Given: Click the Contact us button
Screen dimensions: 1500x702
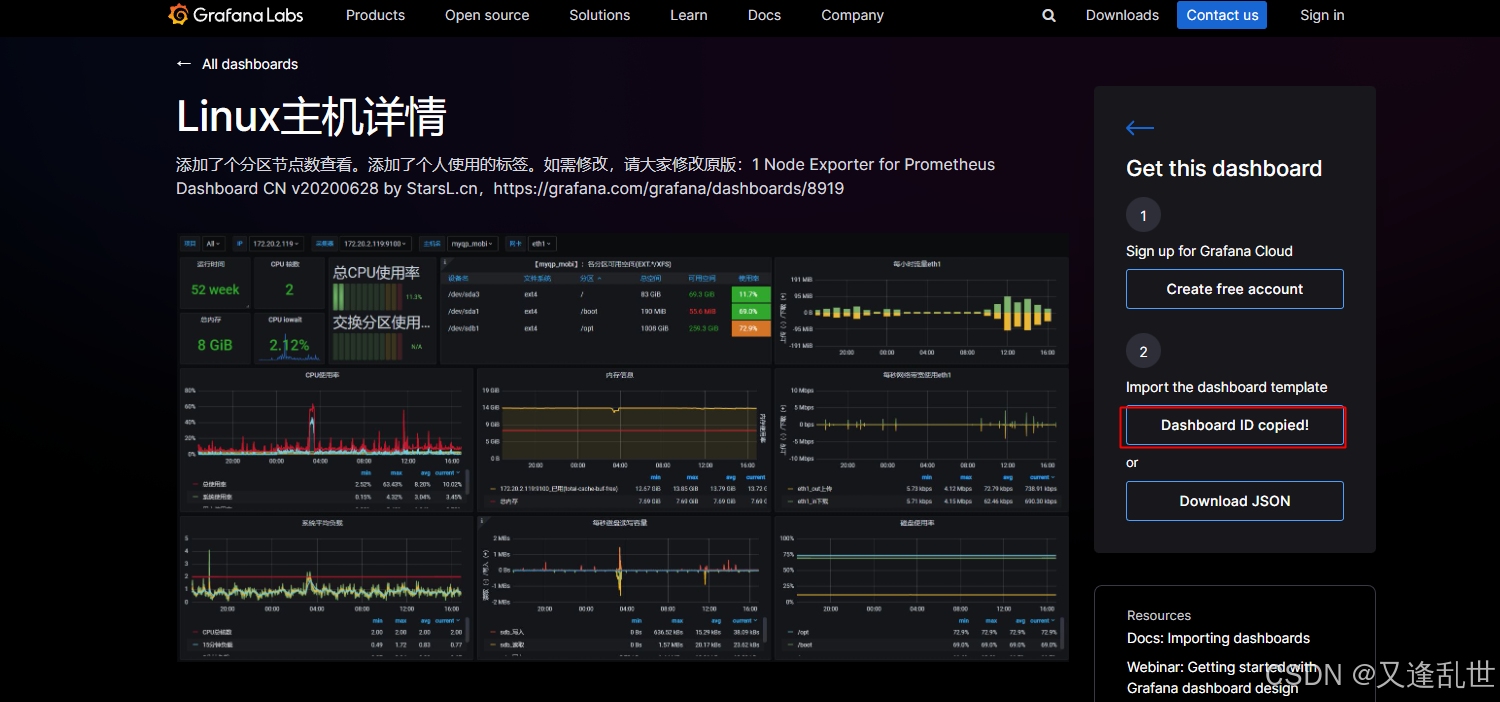Looking at the screenshot, I should click(1222, 15).
